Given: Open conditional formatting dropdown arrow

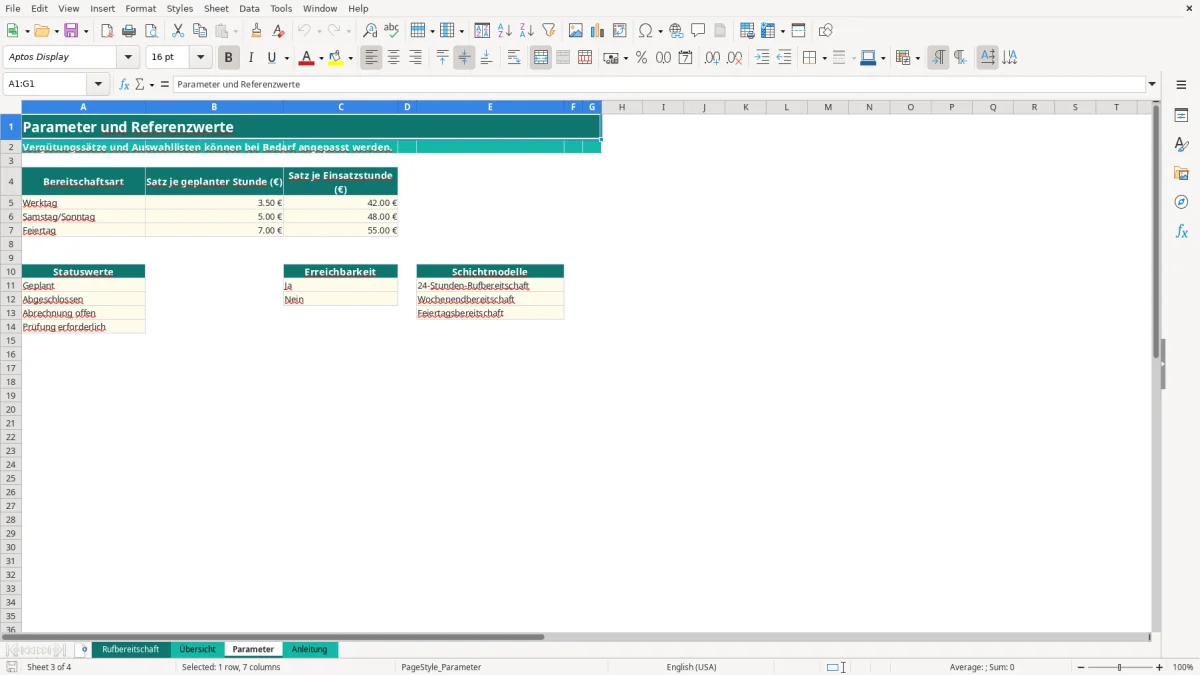Looking at the screenshot, I should (x=917, y=58).
